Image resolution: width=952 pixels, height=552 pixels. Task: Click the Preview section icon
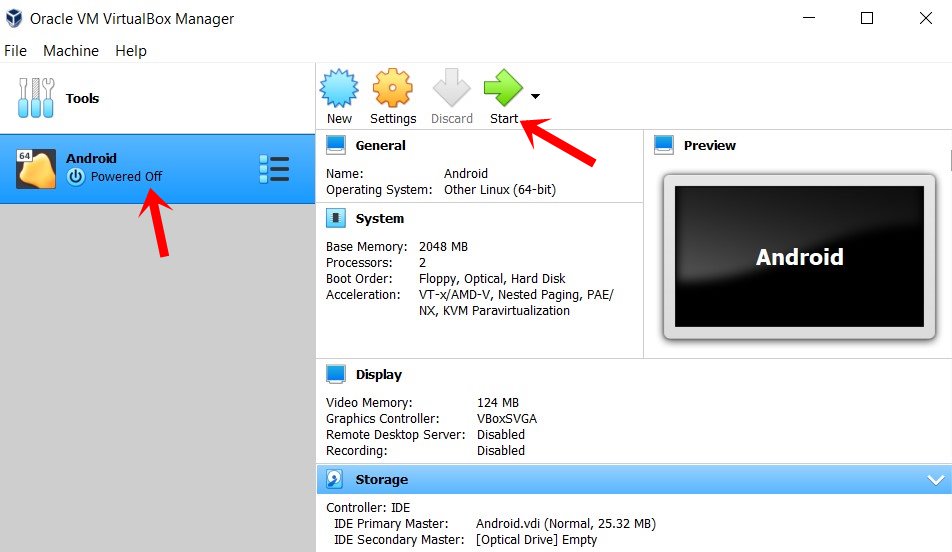[664, 145]
